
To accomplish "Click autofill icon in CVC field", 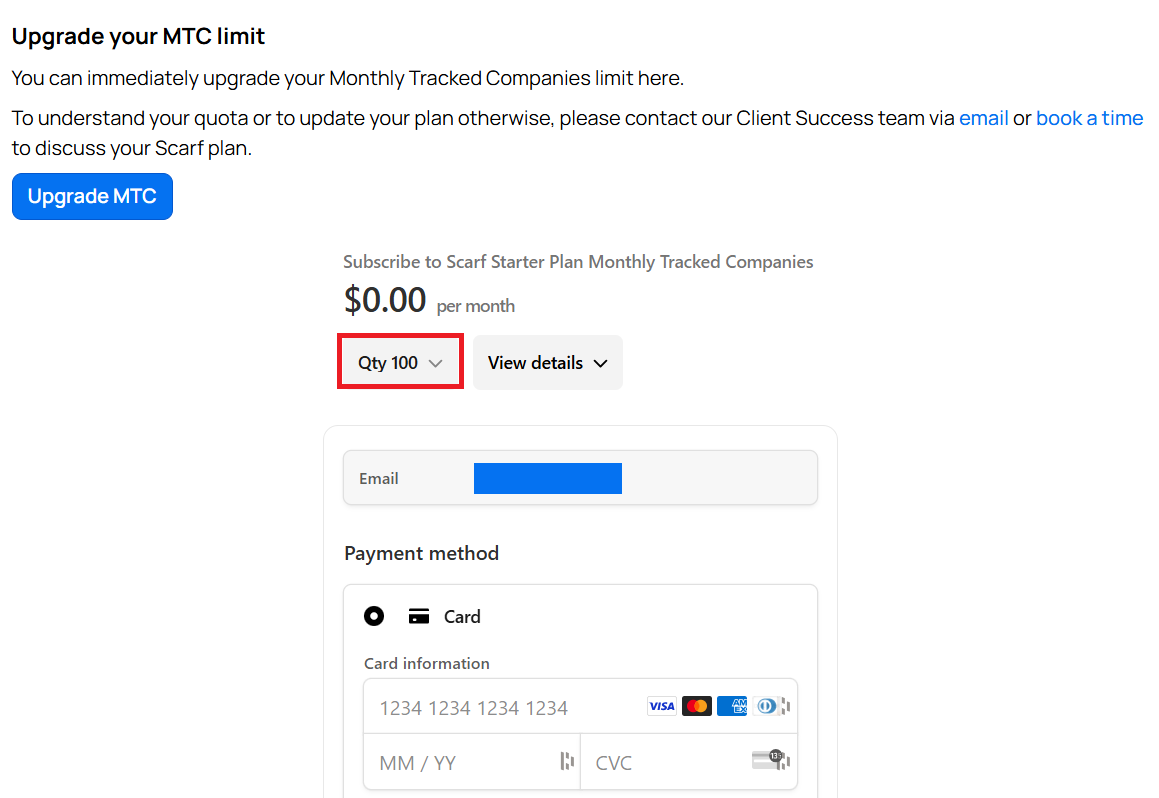I will (x=787, y=762).
